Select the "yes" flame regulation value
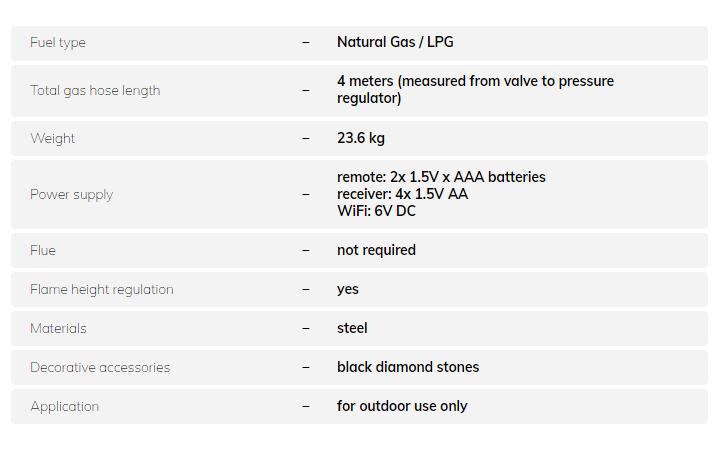Screen dimensions: 719x450 click(x=348, y=289)
